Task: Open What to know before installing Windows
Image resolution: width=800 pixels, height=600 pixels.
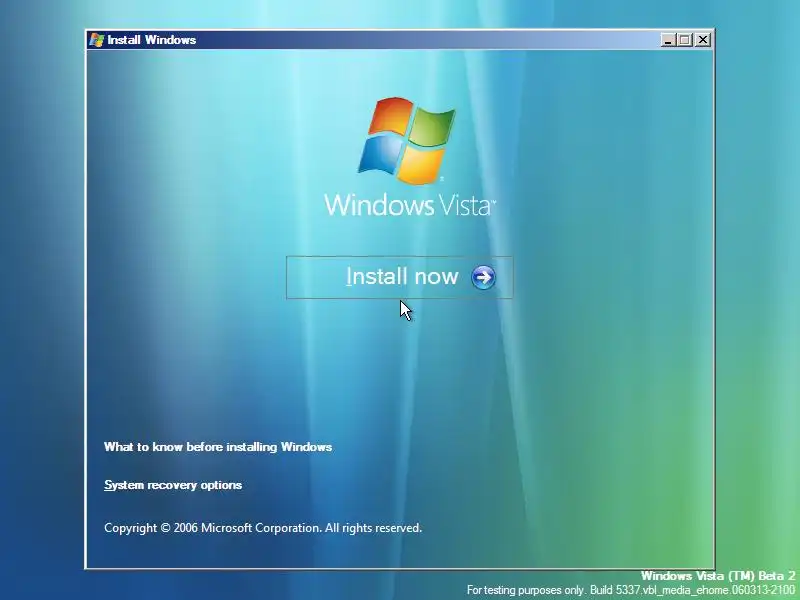Action: (218, 447)
